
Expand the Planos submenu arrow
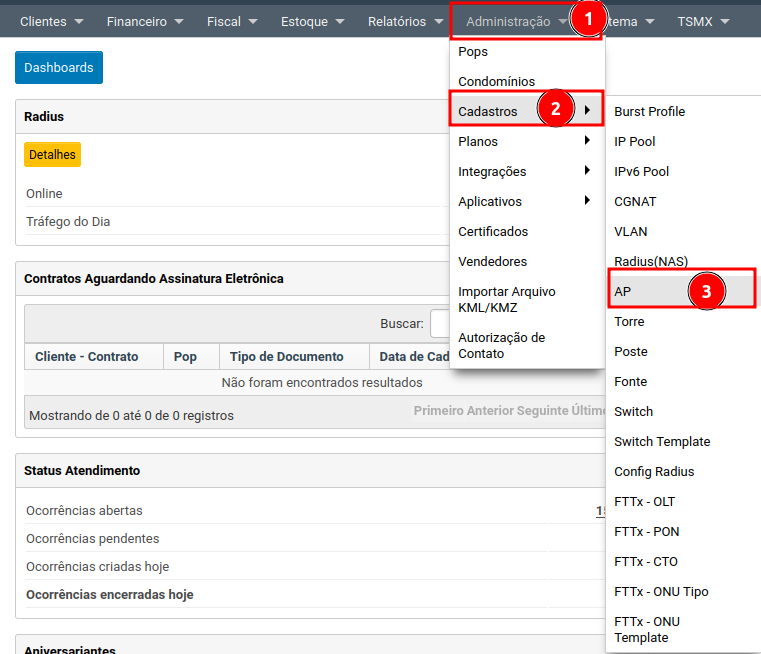(587, 141)
